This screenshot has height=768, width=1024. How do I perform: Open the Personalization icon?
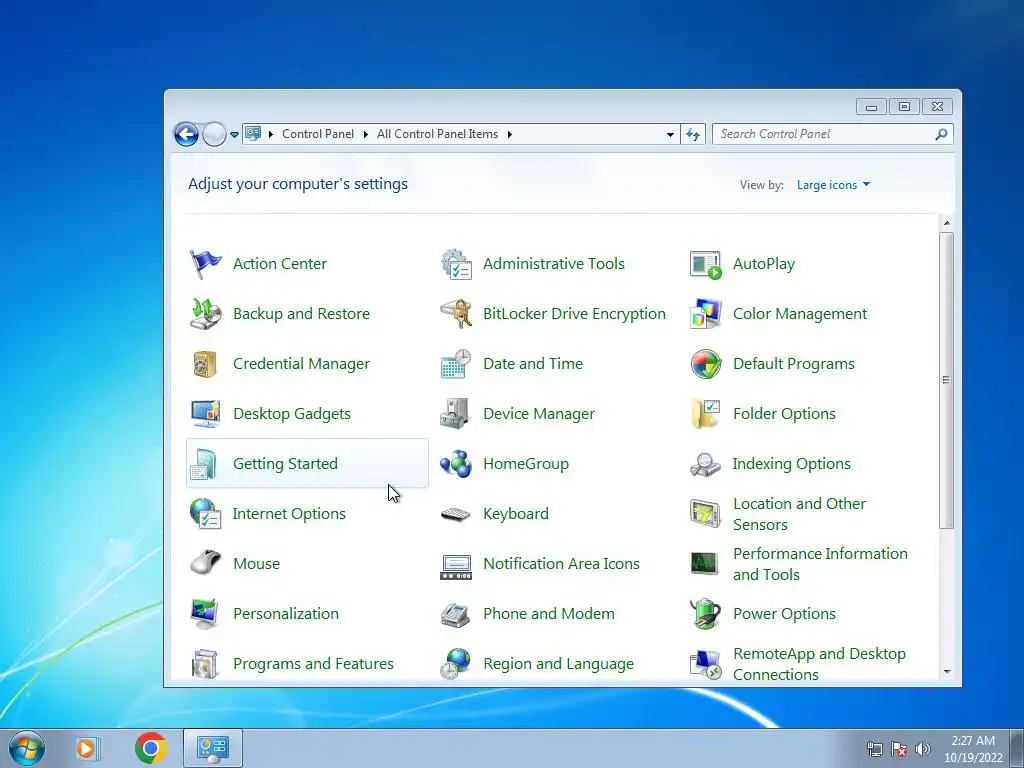click(x=205, y=614)
